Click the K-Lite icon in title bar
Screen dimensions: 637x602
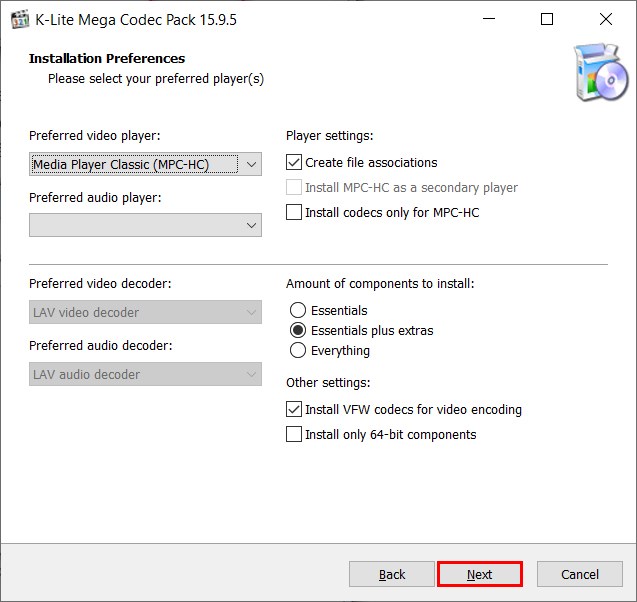pyautogui.click(x=18, y=19)
